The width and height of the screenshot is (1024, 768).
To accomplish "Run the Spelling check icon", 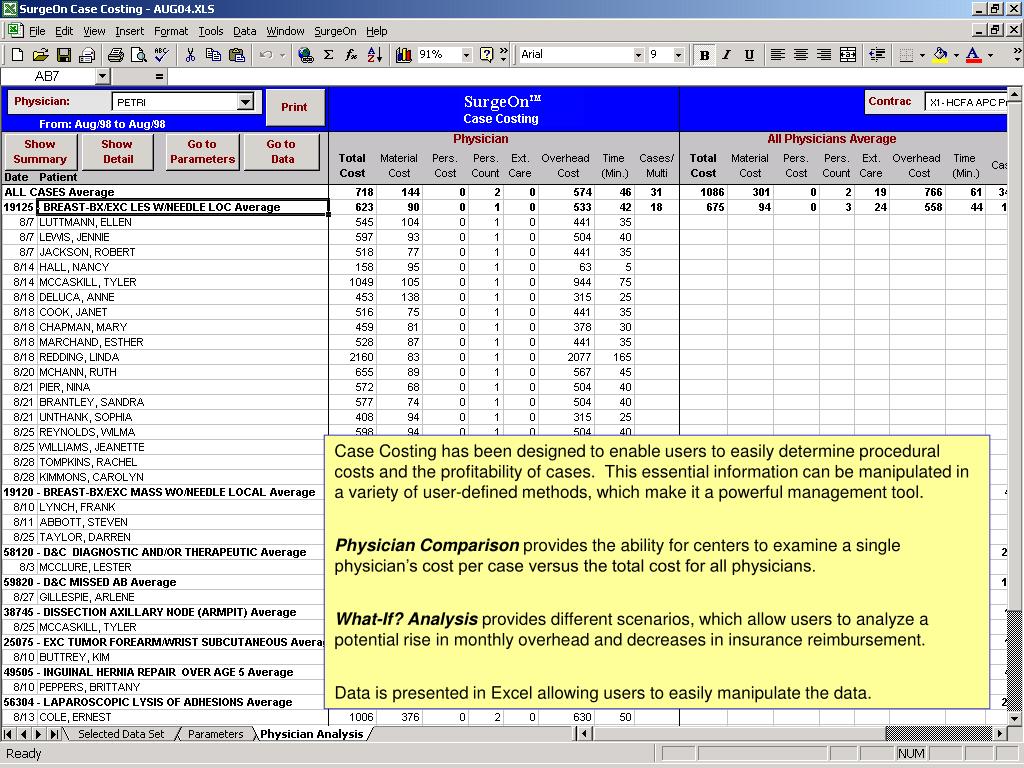I will [x=161, y=55].
